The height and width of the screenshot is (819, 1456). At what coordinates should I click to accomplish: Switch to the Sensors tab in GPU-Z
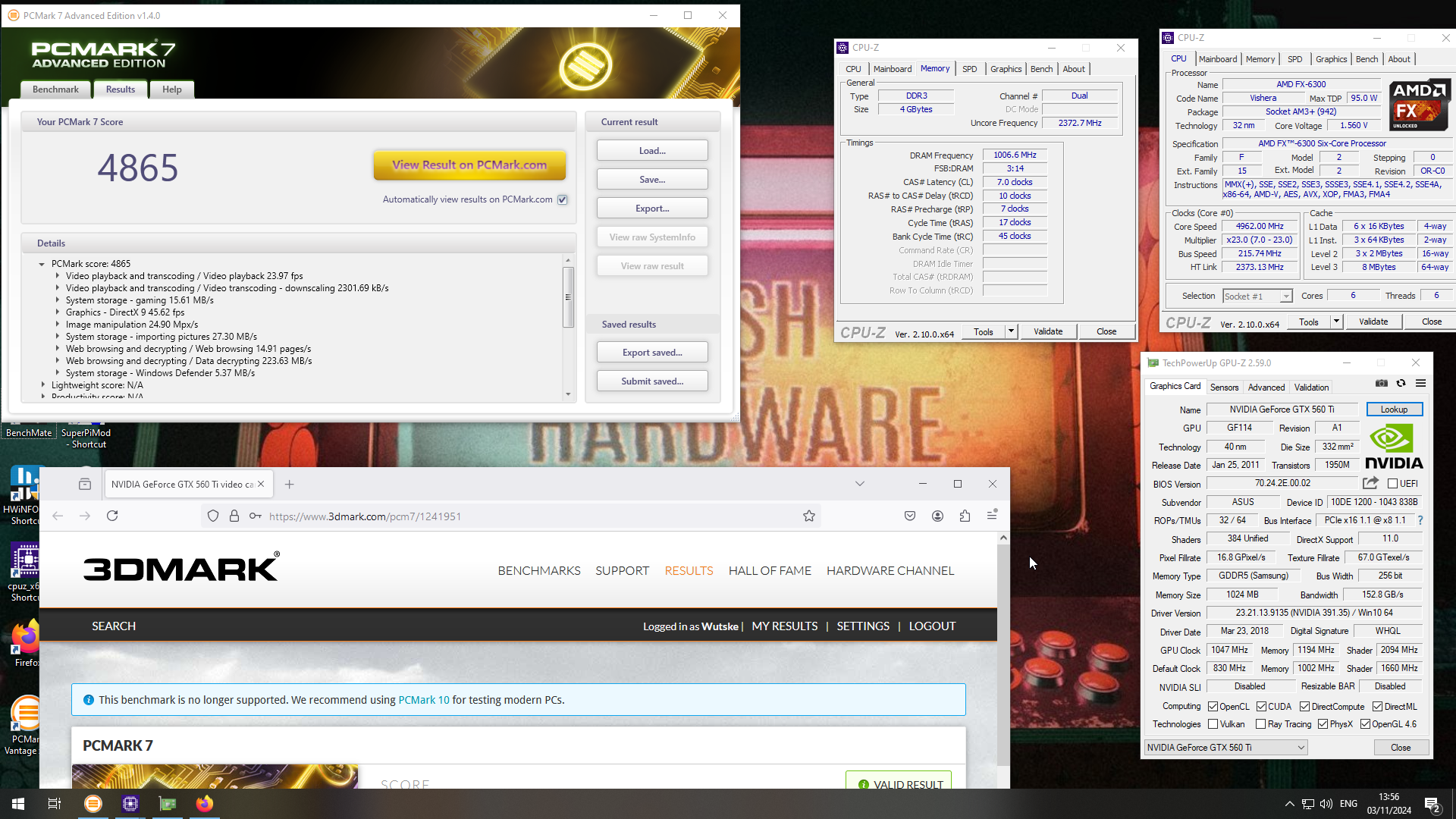click(x=1224, y=388)
